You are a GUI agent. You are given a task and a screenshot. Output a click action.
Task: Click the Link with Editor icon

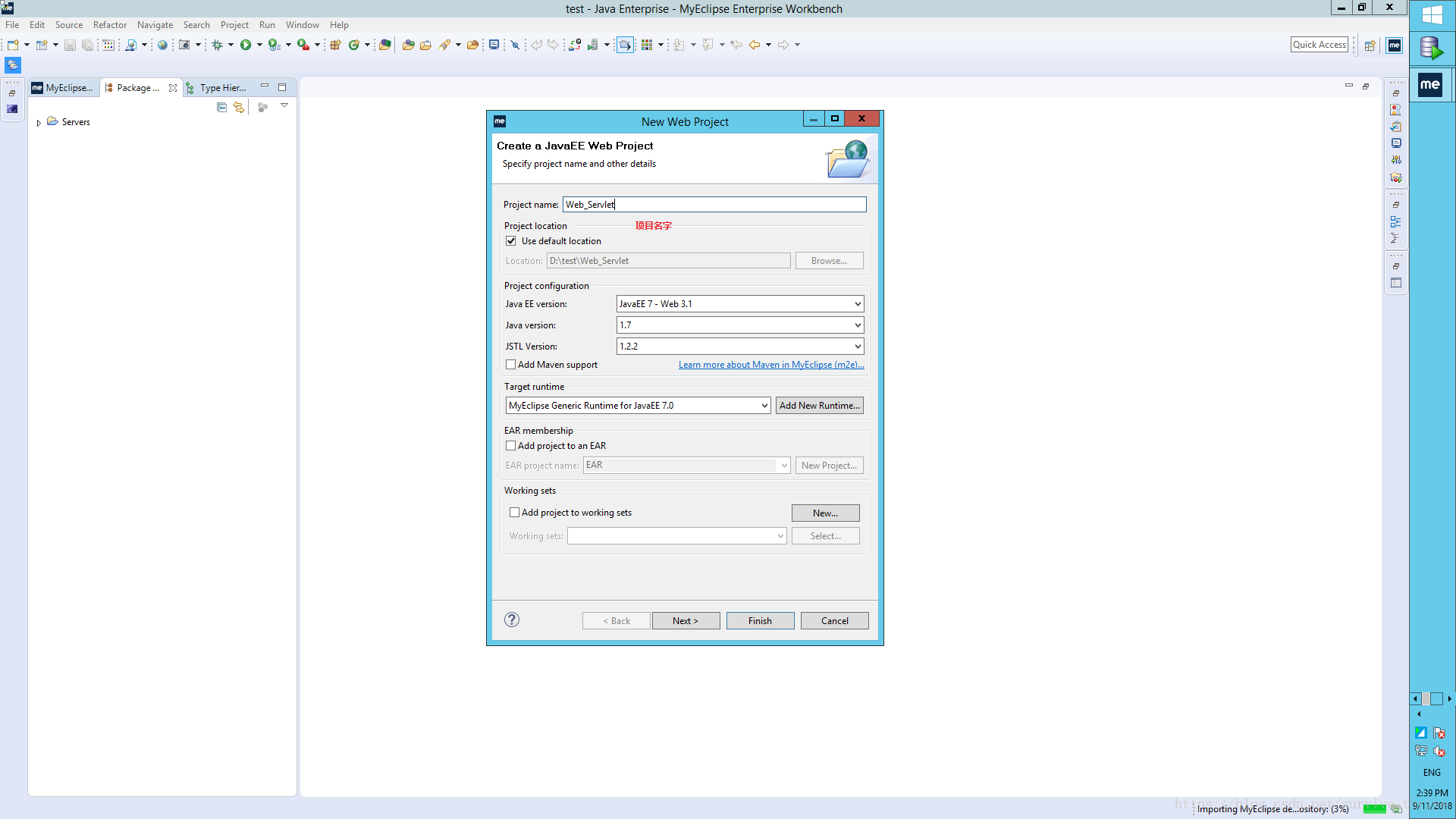point(239,108)
